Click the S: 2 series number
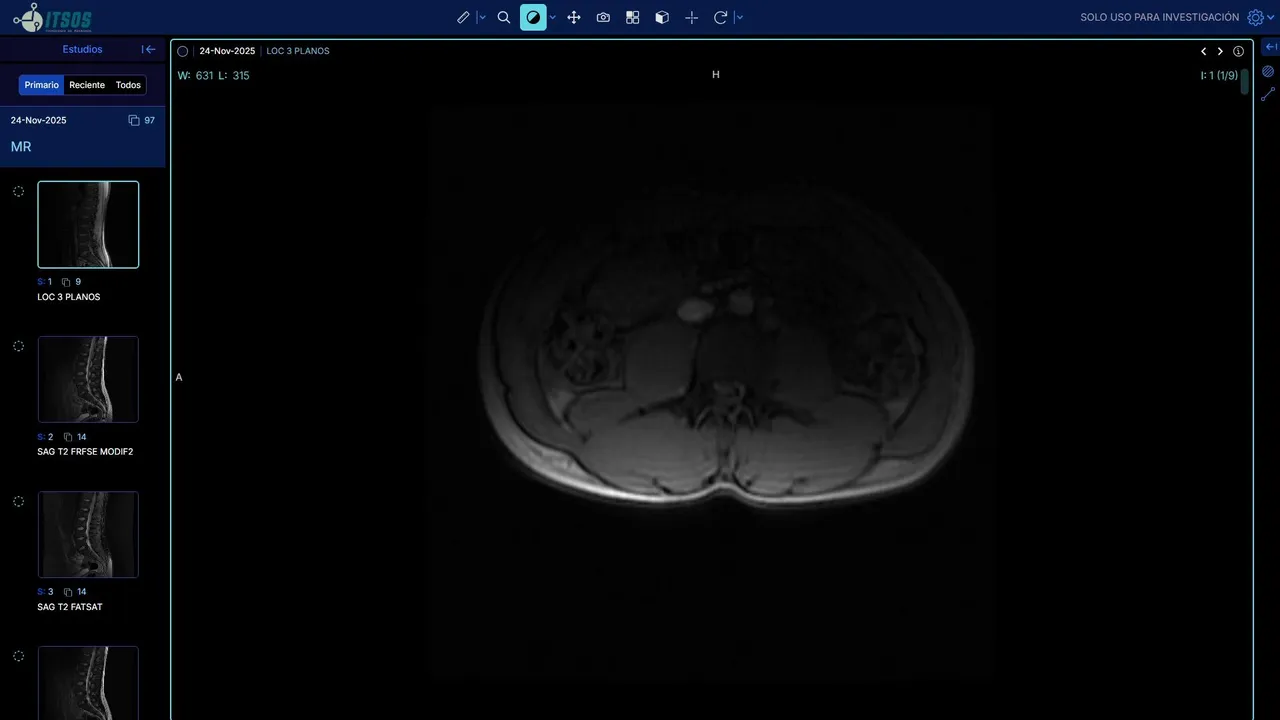 point(45,437)
